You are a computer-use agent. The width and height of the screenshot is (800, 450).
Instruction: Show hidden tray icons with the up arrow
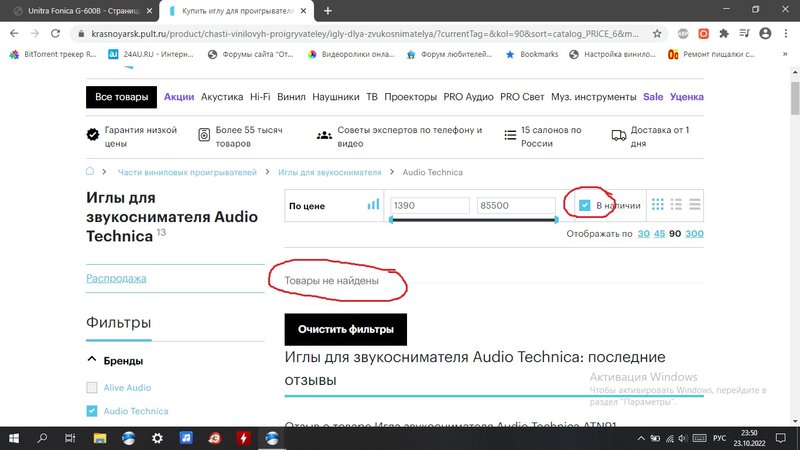pyautogui.click(x=641, y=438)
